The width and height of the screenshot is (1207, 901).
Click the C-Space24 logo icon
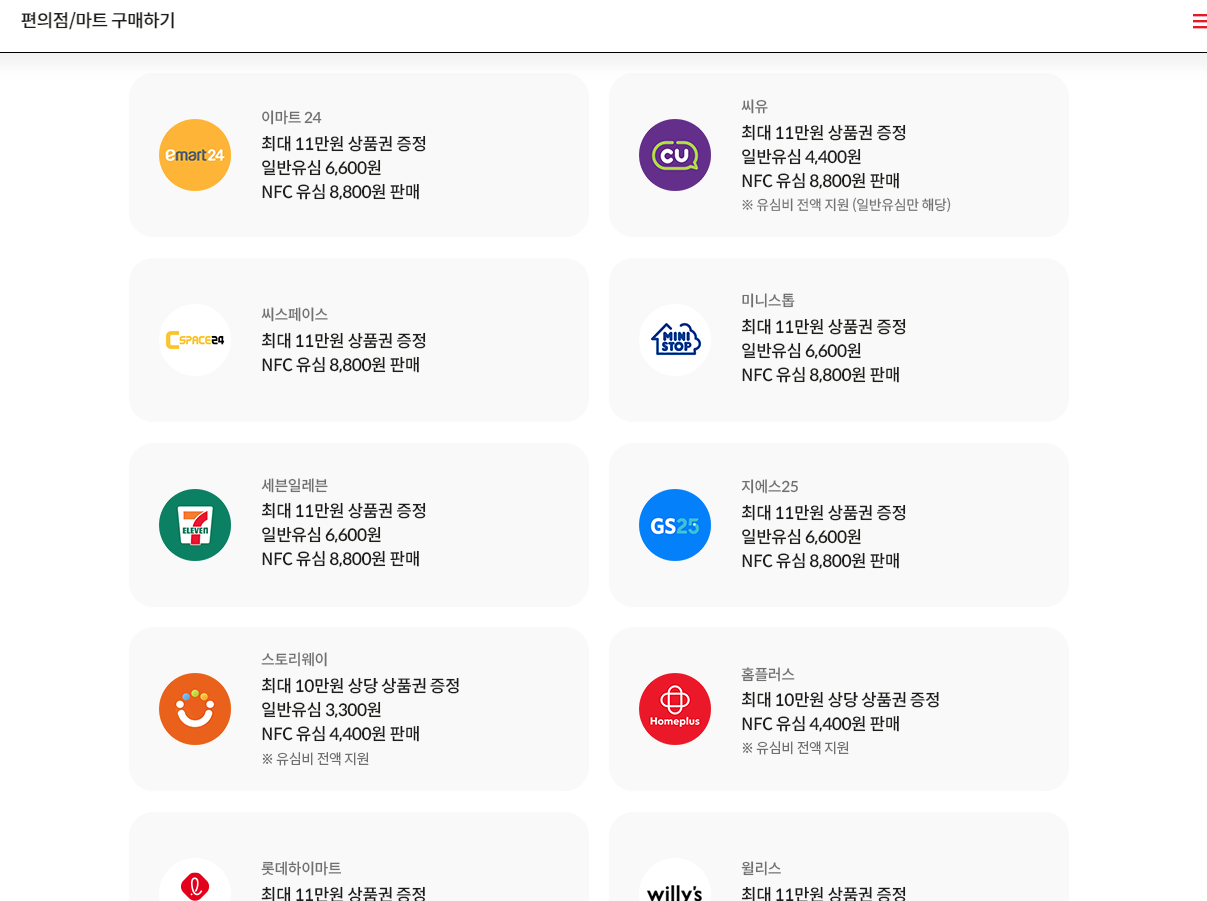(x=195, y=340)
